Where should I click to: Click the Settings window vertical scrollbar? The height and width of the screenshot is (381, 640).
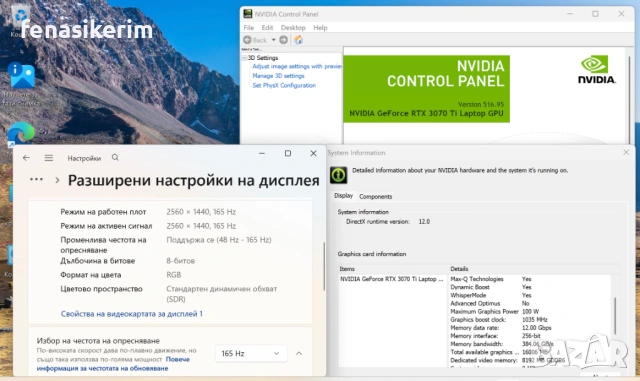click(324, 266)
